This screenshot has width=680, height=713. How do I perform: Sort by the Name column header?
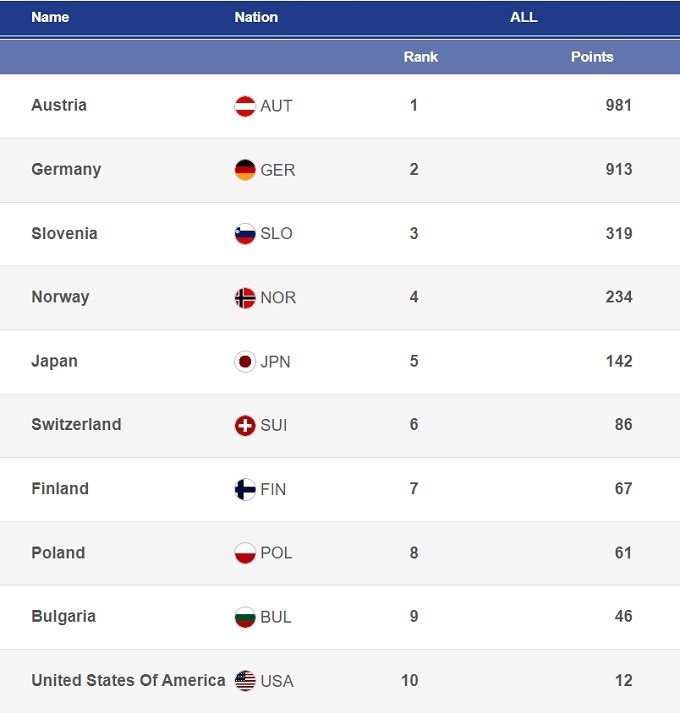coord(50,17)
